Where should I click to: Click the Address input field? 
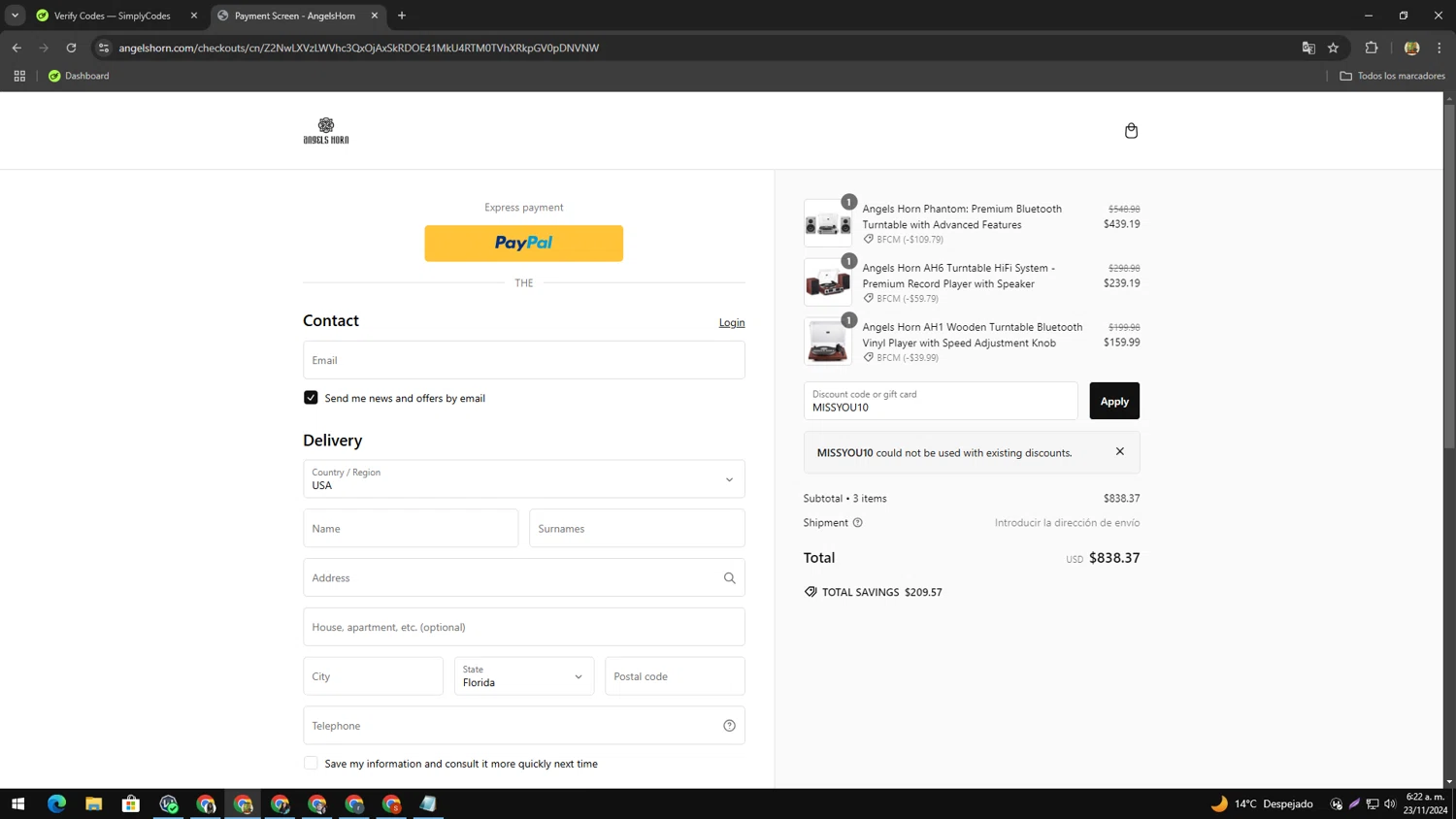tap(524, 578)
